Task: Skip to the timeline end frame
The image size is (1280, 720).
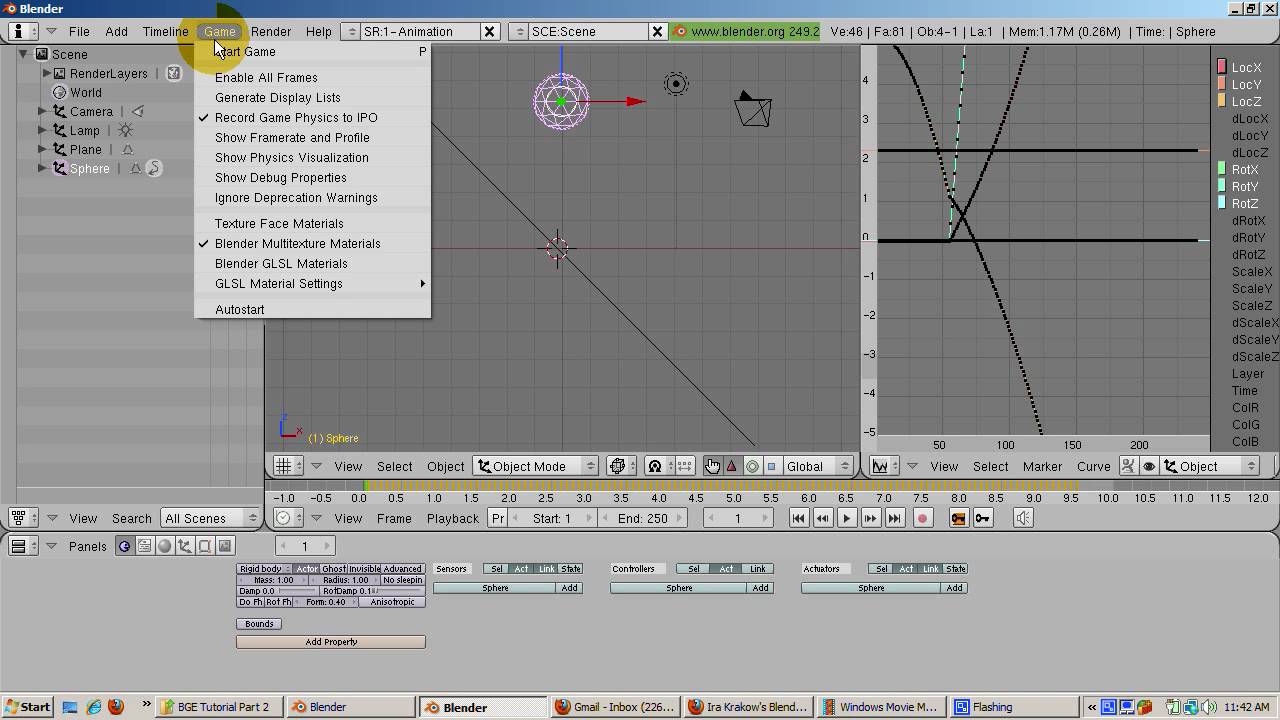Action: pos(895,518)
